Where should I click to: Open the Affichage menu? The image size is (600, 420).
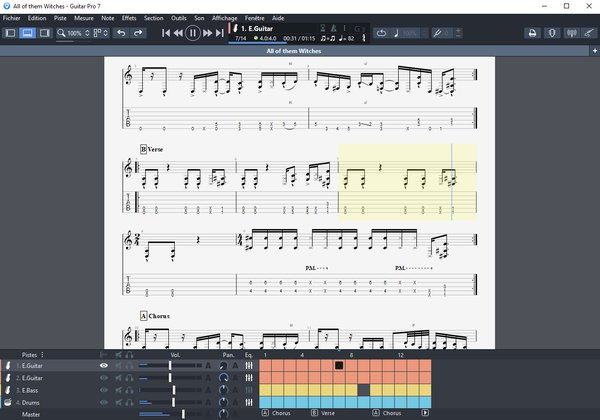click(x=225, y=18)
